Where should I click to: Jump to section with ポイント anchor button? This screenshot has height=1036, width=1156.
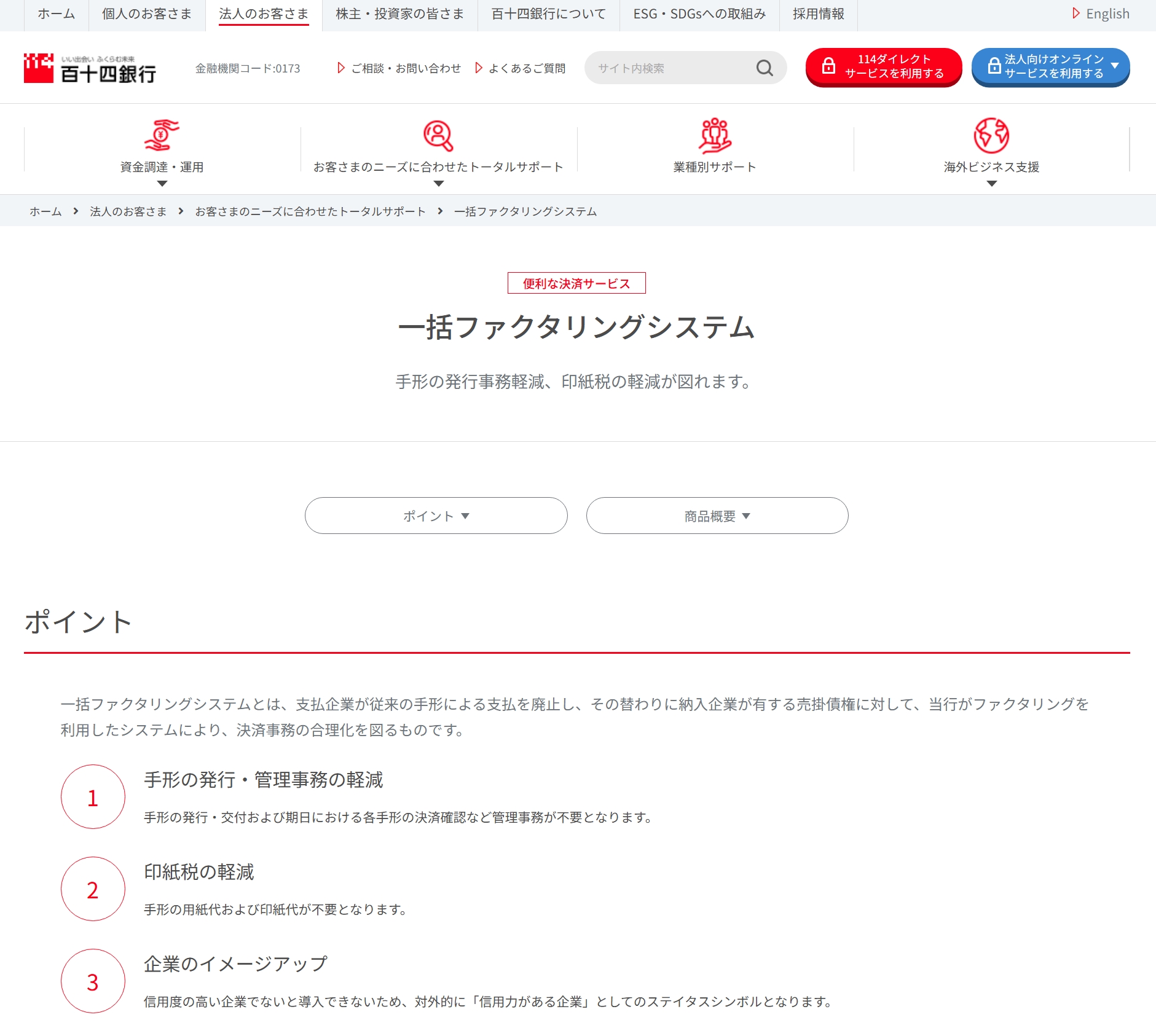click(x=436, y=516)
